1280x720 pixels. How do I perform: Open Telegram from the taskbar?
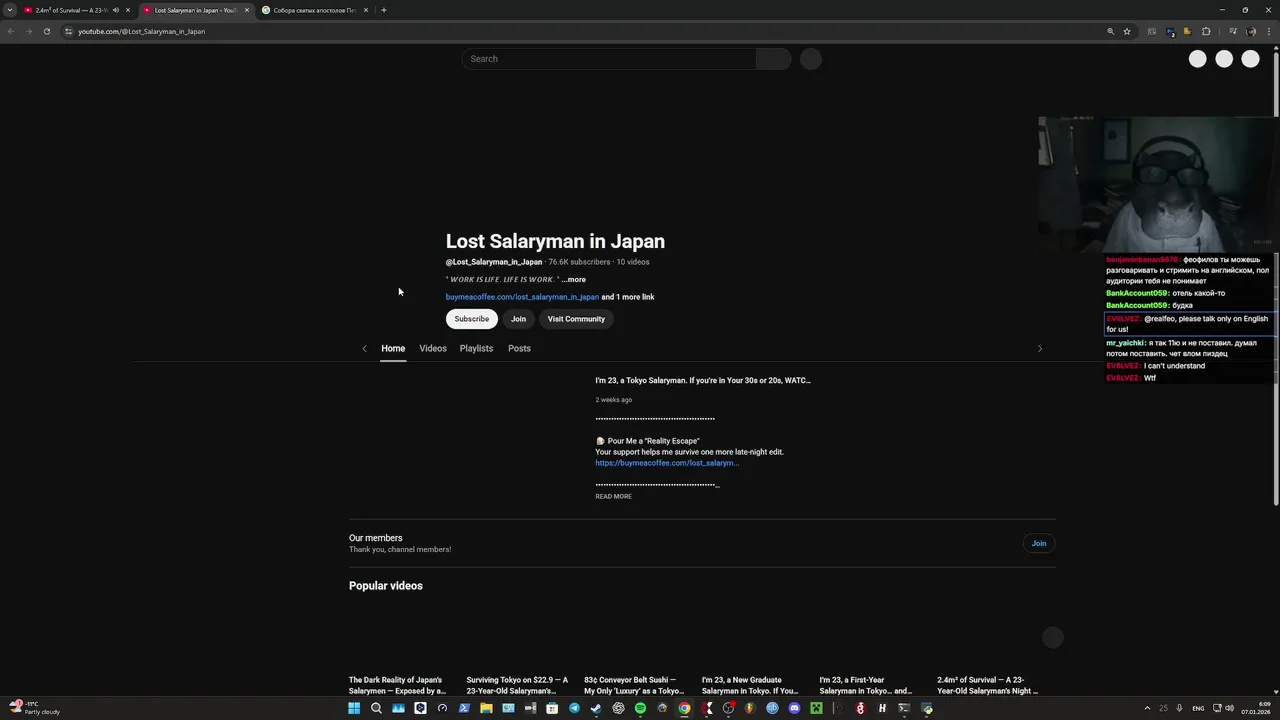tap(574, 708)
